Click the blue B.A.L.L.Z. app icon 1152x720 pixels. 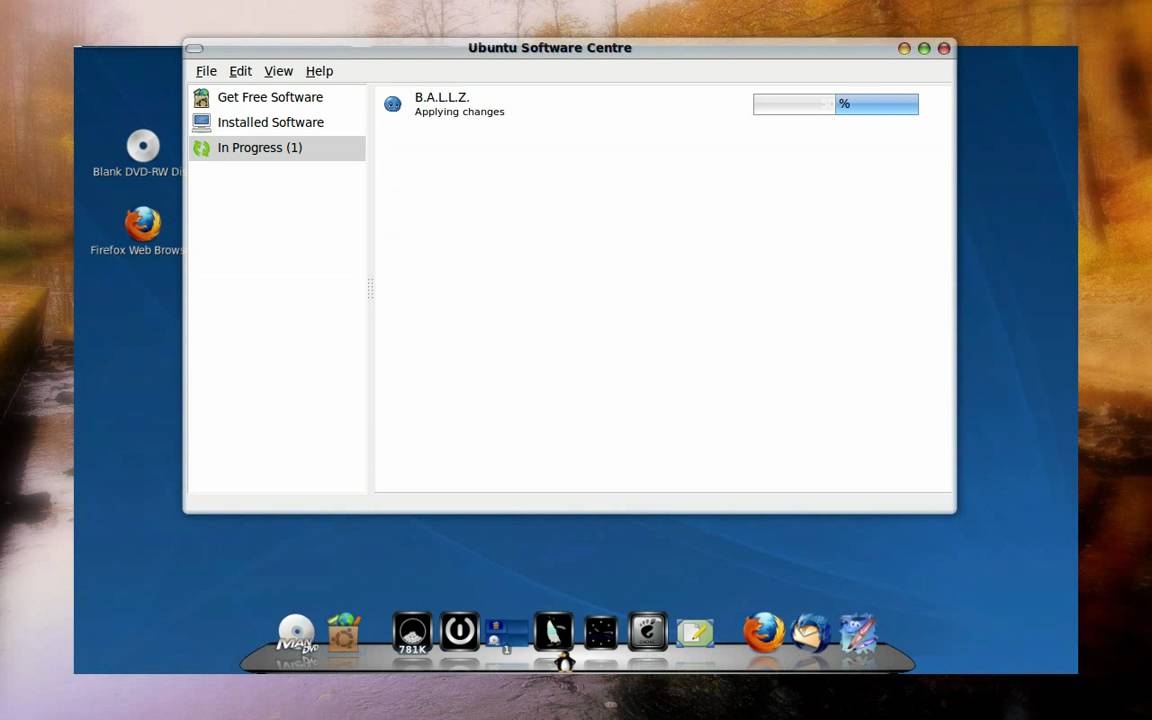393,104
